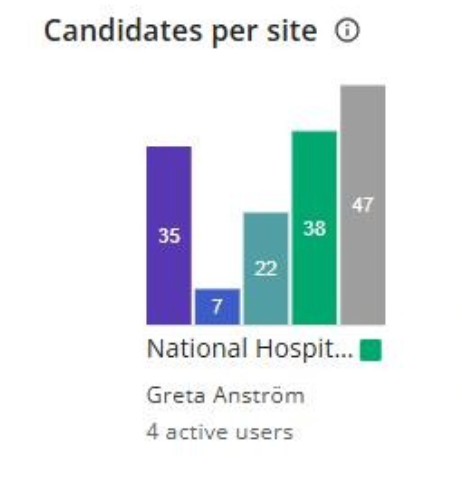Select the gray bar showing 47

[x=363, y=205]
